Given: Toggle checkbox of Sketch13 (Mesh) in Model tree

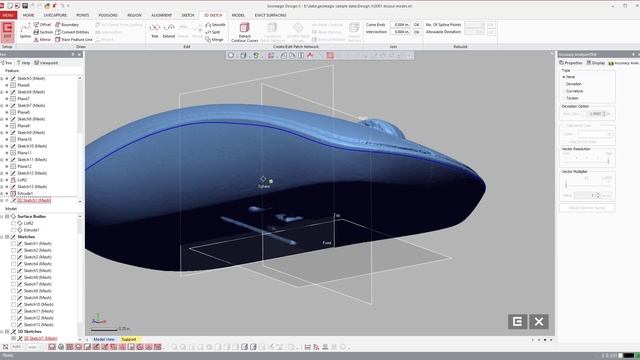Looking at the screenshot, I should [13, 324].
